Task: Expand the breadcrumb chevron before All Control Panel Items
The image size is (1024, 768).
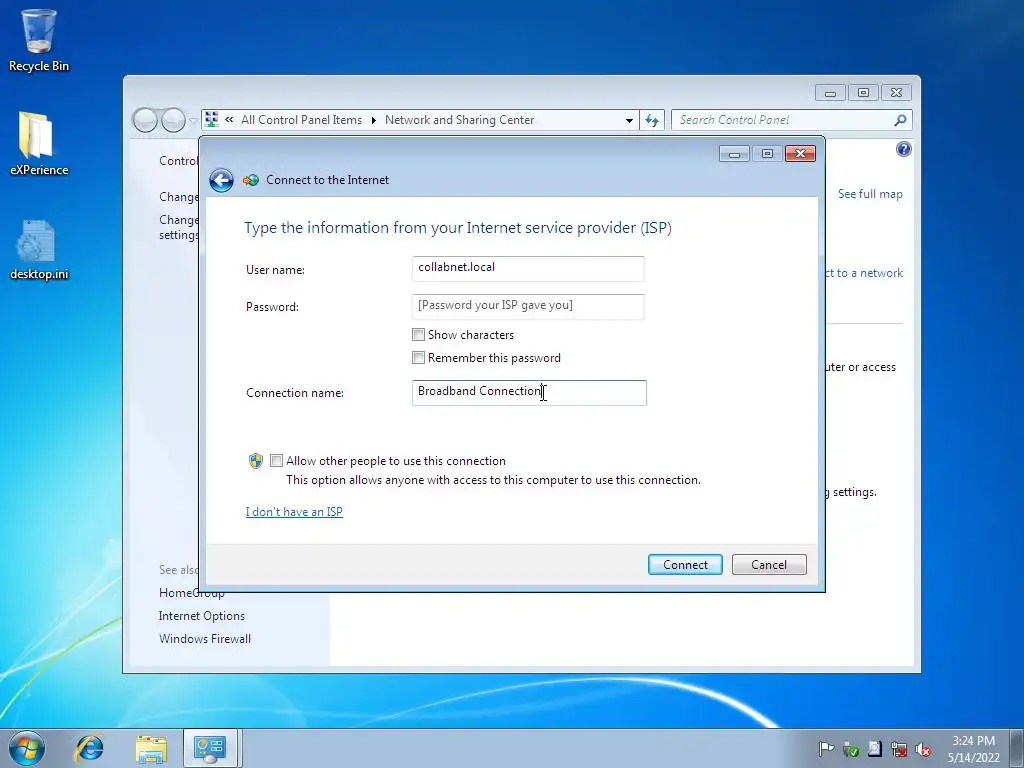Action: pos(229,120)
